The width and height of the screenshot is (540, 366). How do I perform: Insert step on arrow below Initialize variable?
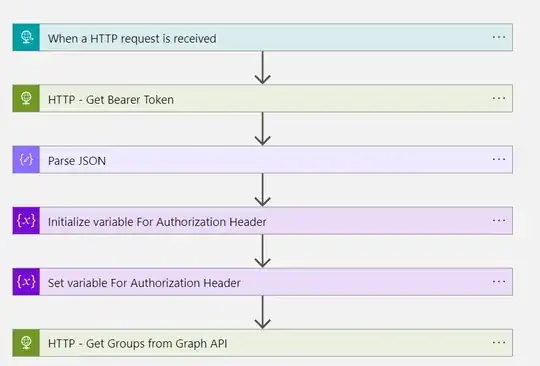[262, 251]
